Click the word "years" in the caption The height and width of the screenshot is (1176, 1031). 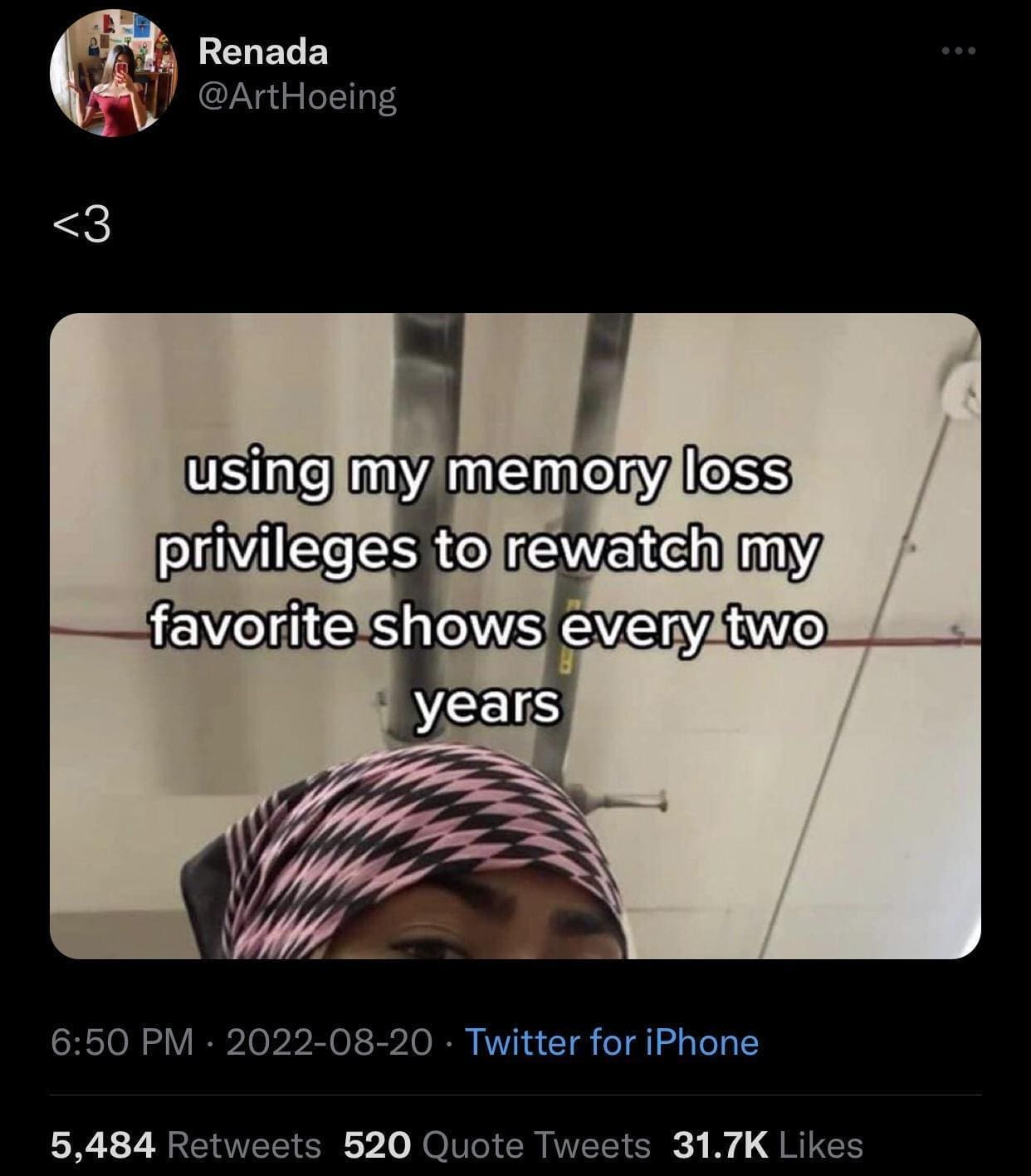487,705
